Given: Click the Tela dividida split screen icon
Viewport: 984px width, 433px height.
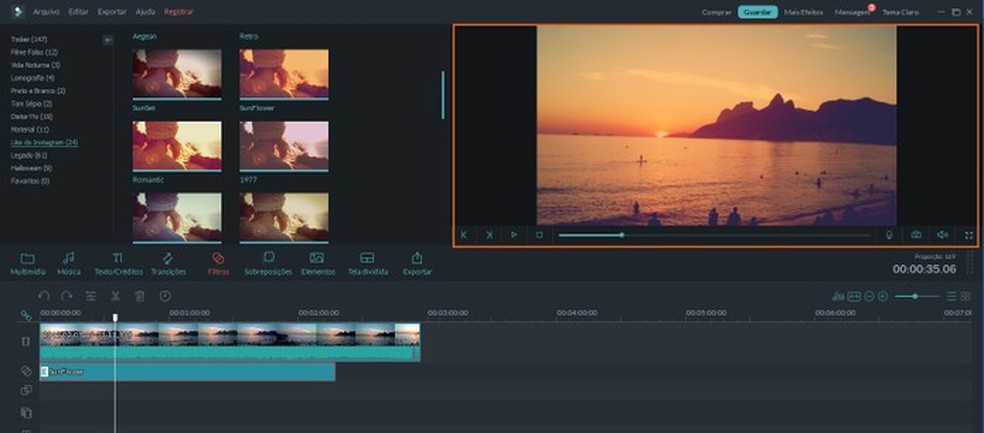Looking at the screenshot, I should tap(367, 263).
